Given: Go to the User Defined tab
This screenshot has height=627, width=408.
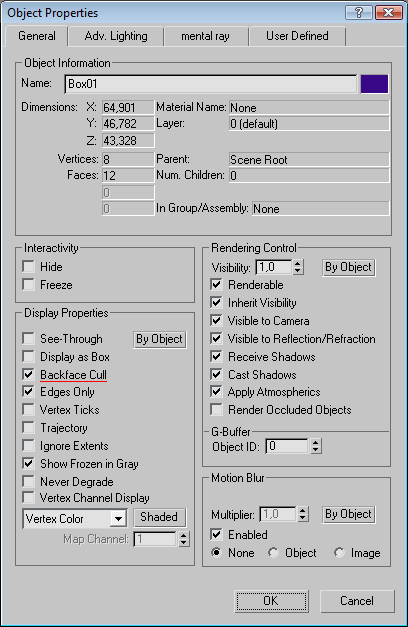Looking at the screenshot, I should 297,36.
